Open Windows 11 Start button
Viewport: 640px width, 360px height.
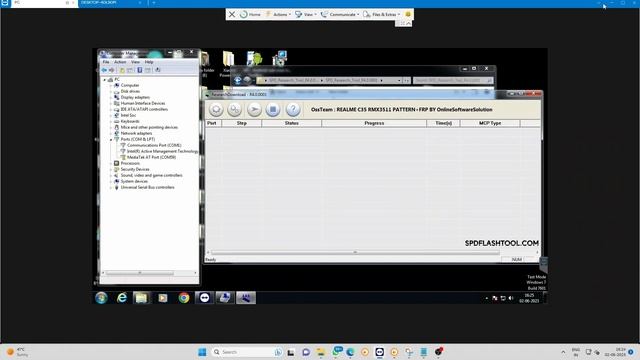click(x=202, y=352)
